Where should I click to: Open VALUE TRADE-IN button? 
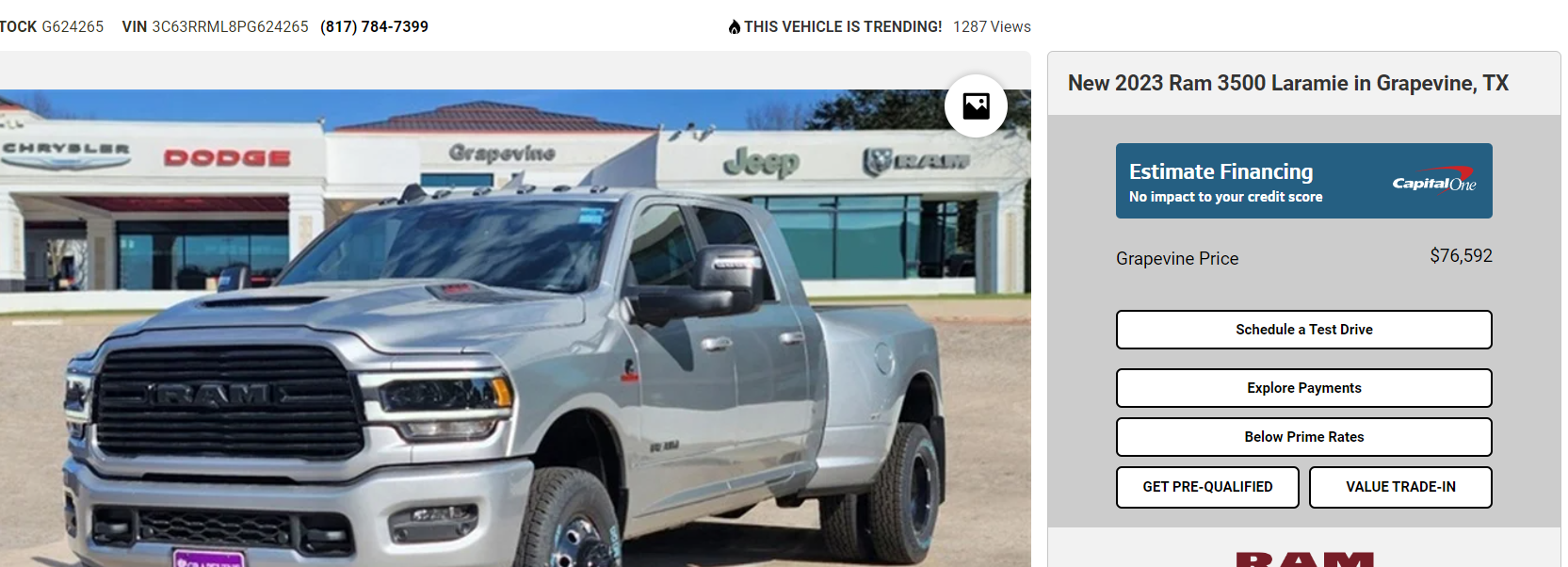coord(1400,487)
